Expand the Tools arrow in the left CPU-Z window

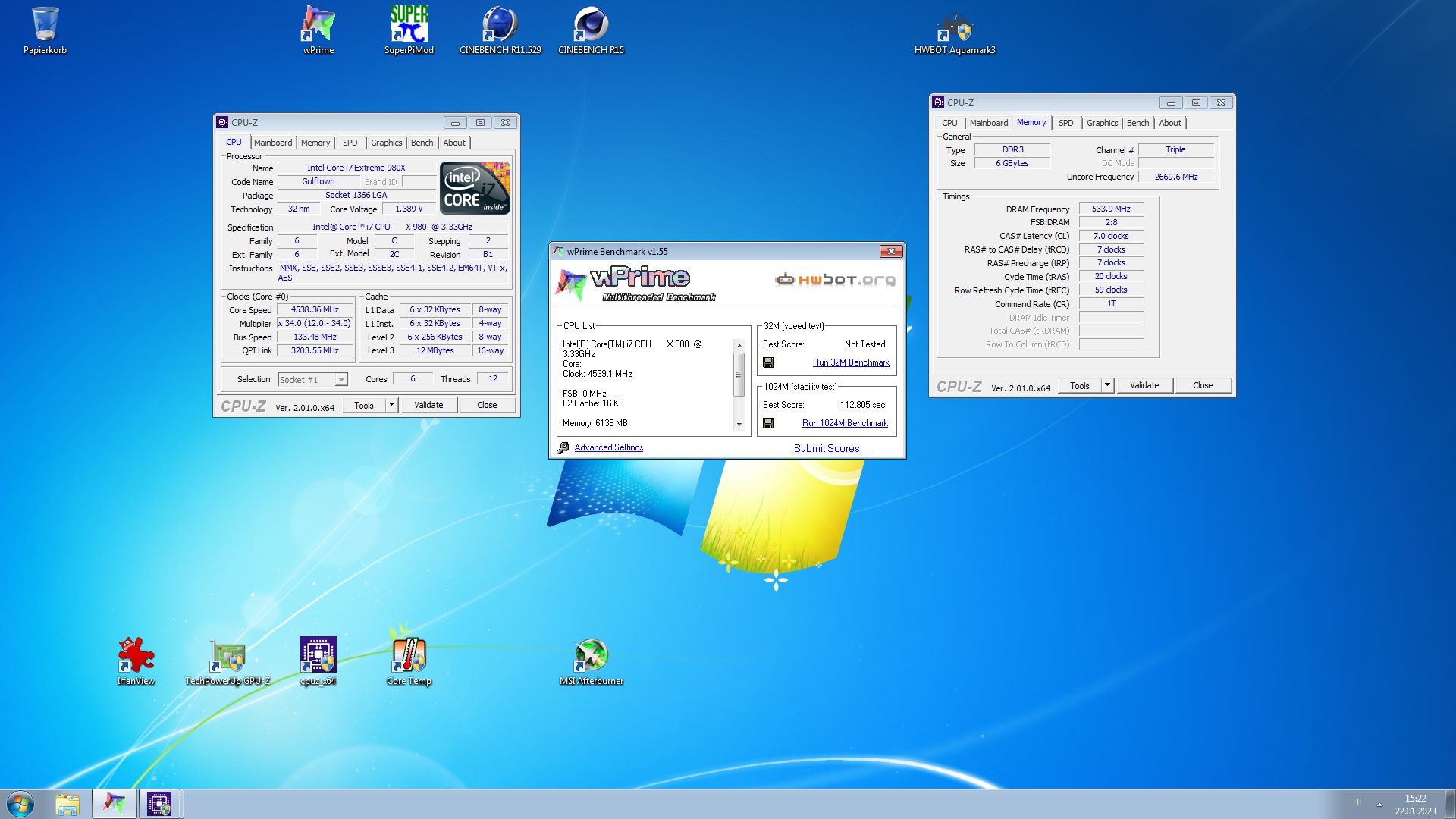[x=391, y=405]
